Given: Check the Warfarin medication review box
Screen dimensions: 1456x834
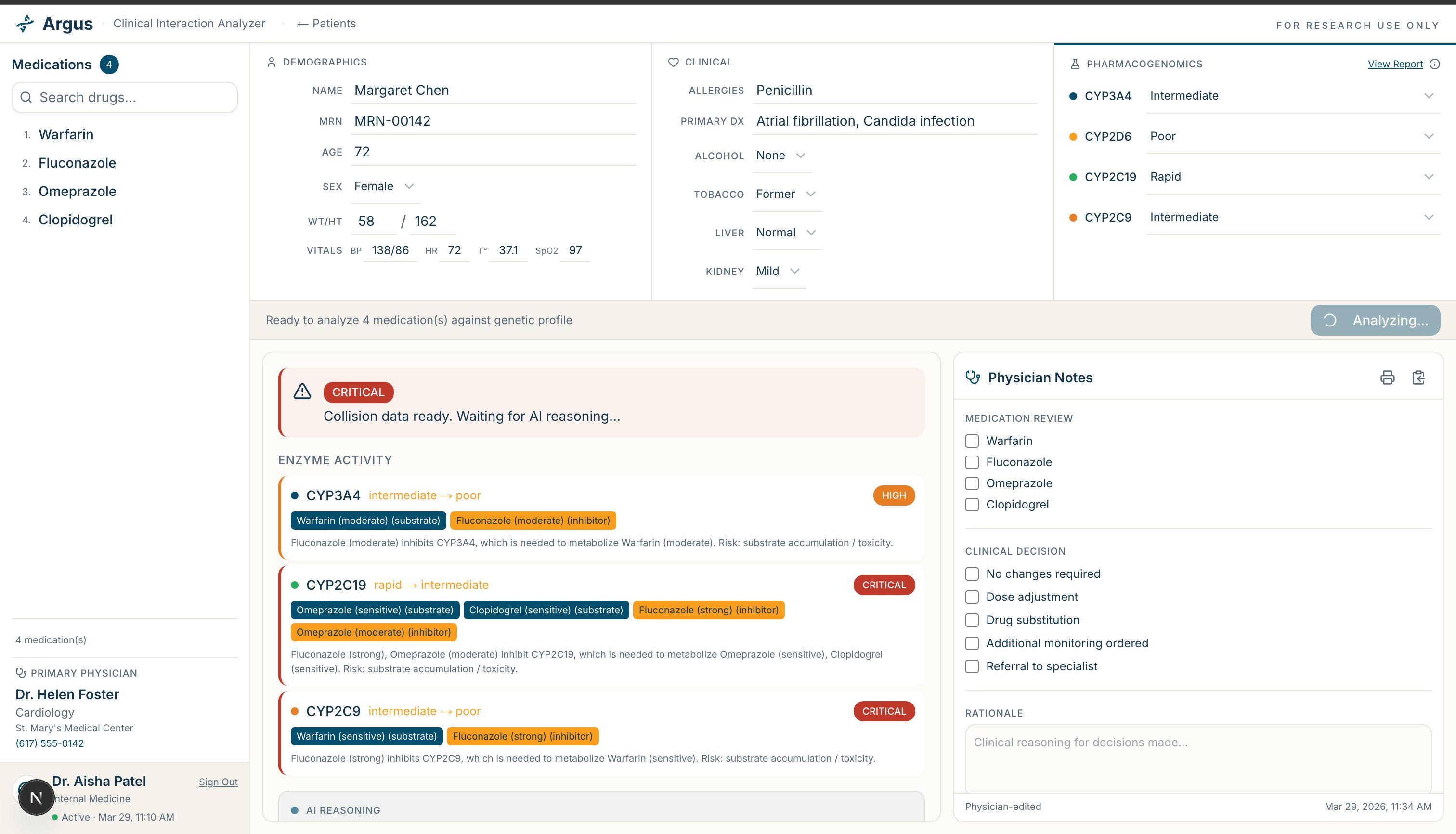Looking at the screenshot, I should 972,441.
